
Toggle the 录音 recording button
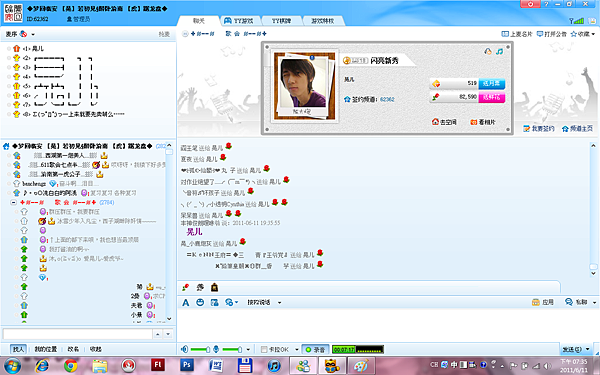click(x=315, y=349)
